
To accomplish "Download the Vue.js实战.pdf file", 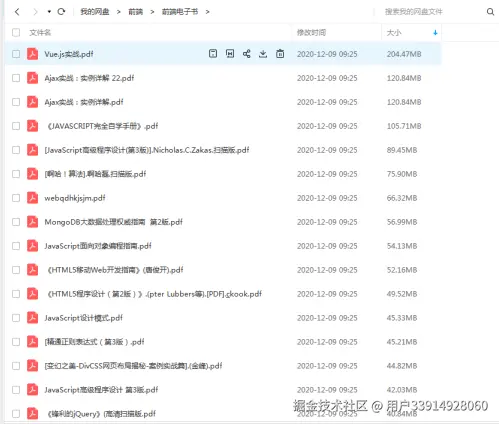I will 263,54.
